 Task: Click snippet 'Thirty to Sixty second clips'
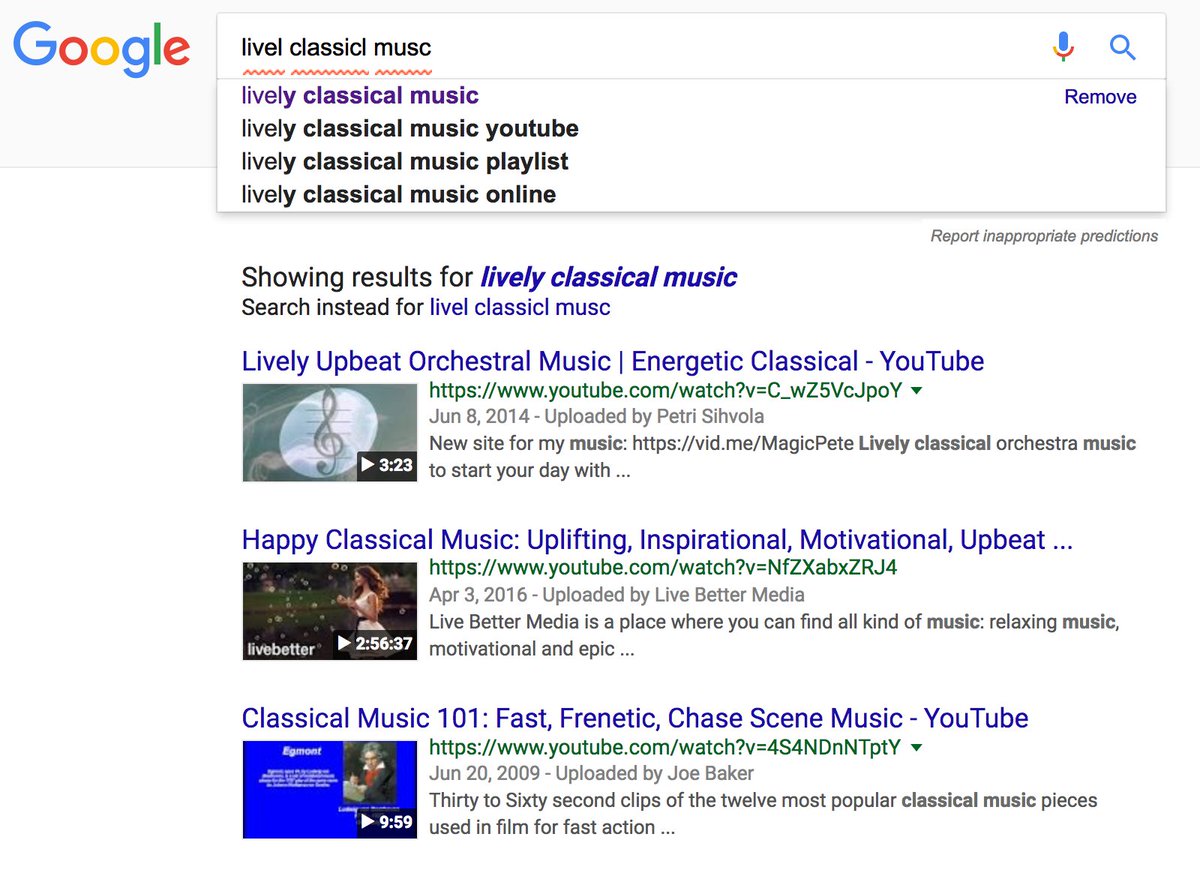[763, 814]
